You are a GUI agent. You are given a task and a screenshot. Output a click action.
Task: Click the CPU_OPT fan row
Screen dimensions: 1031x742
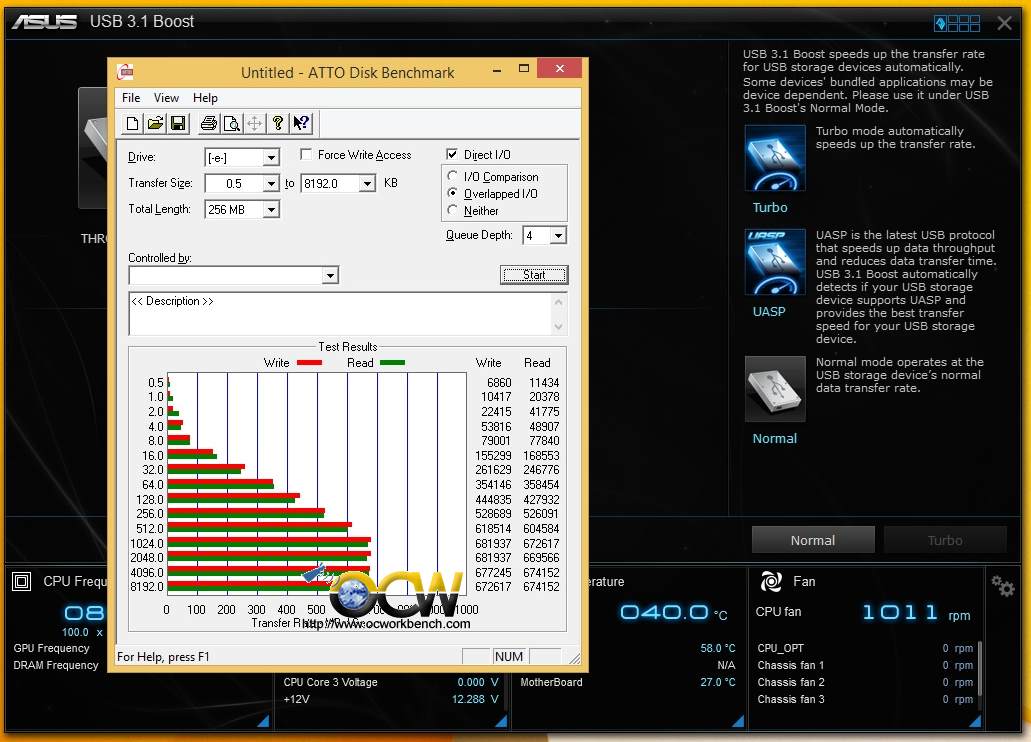click(865, 648)
